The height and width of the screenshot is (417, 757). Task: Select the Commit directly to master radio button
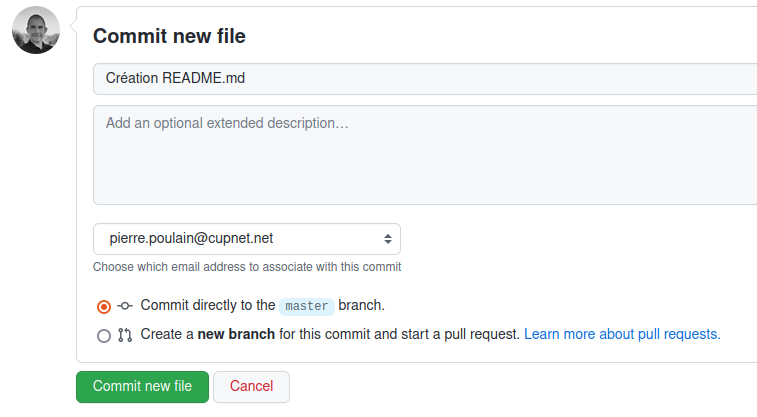pyautogui.click(x=104, y=306)
